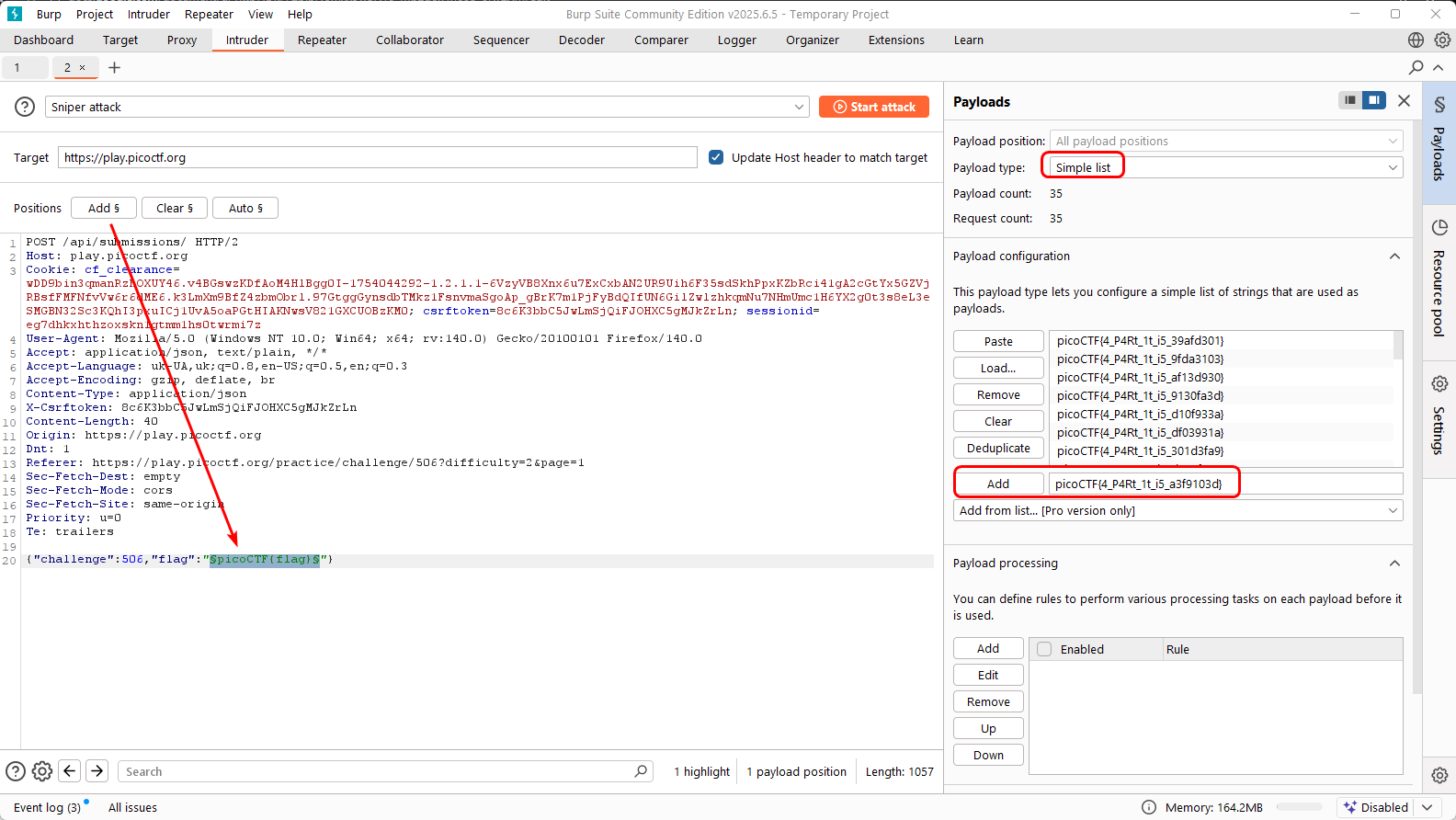Screen dimensions: 1456x820
Task: Click the back arrow near search
Action: [x=70, y=771]
